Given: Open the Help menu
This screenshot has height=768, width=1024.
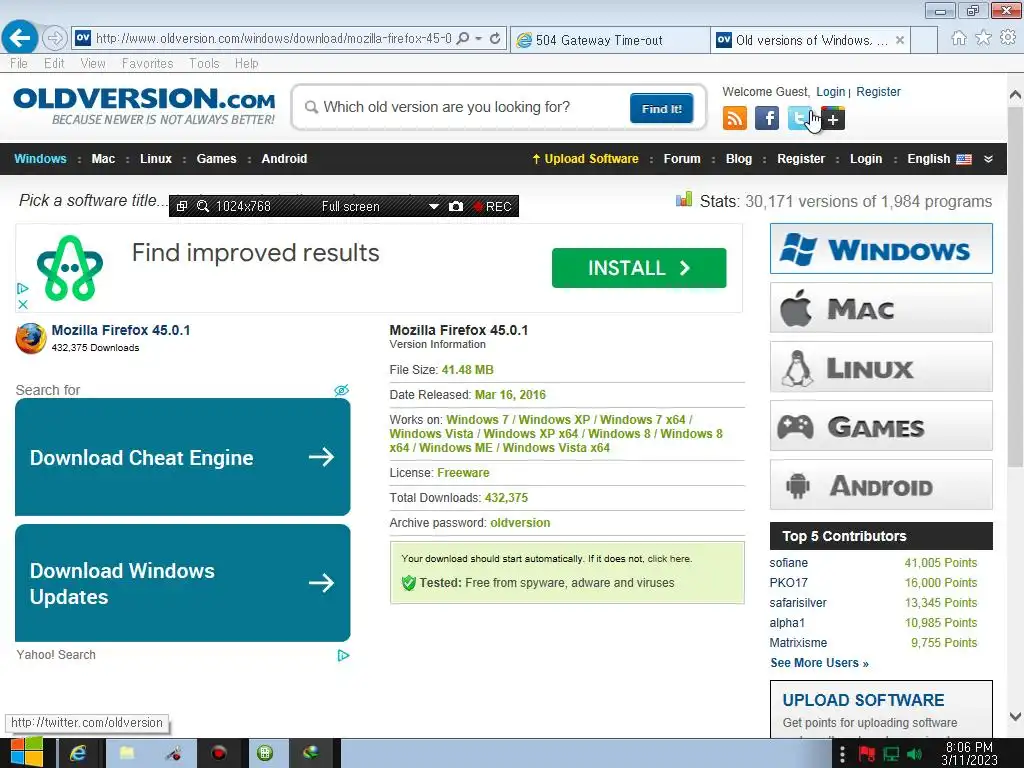Looking at the screenshot, I should [x=247, y=63].
